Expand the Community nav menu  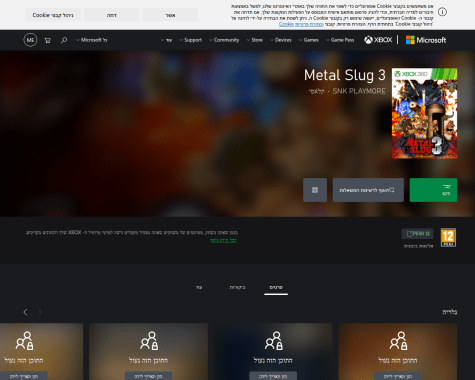pyautogui.click(x=224, y=40)
